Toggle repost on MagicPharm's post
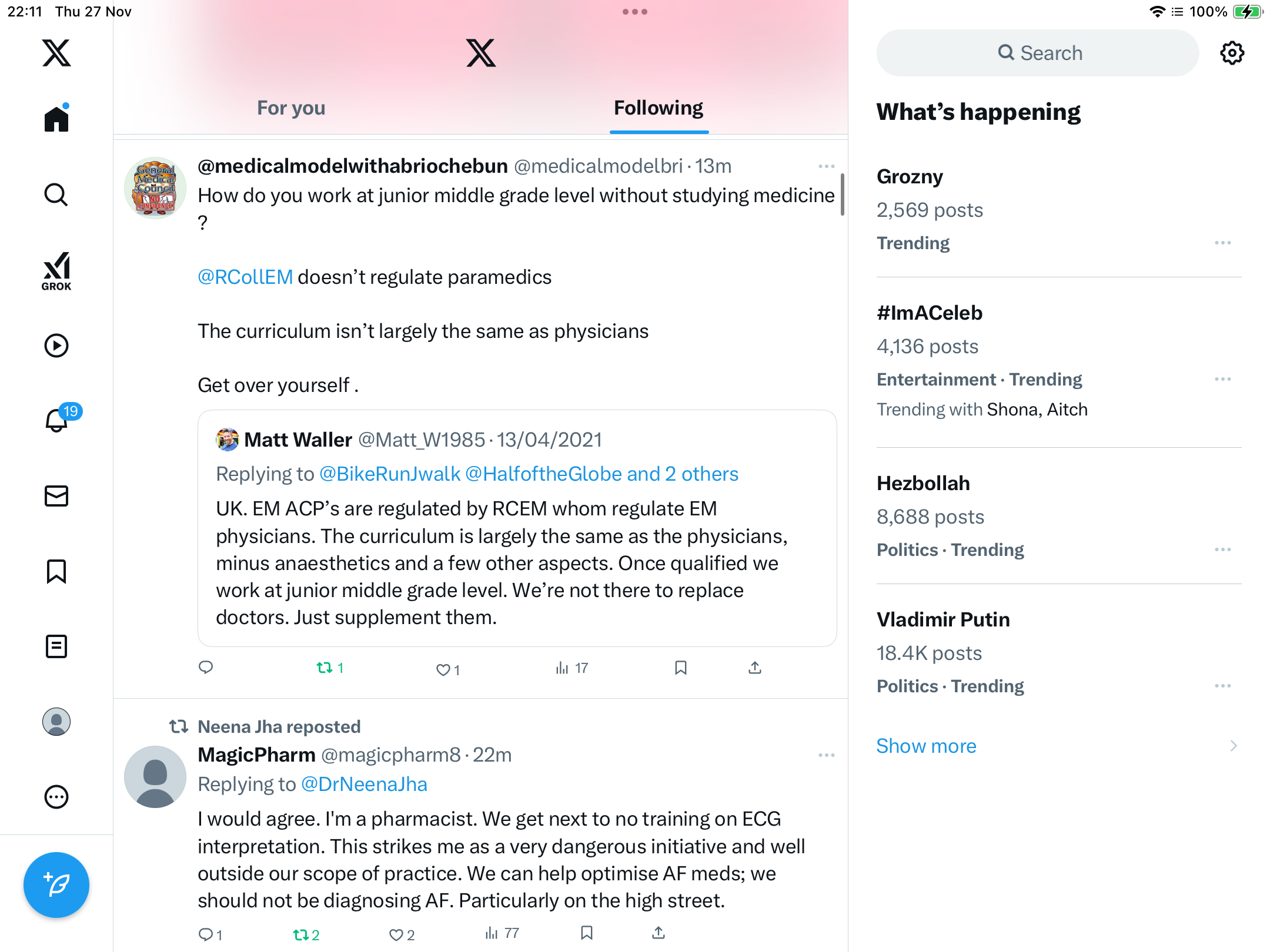 point(300,934)
